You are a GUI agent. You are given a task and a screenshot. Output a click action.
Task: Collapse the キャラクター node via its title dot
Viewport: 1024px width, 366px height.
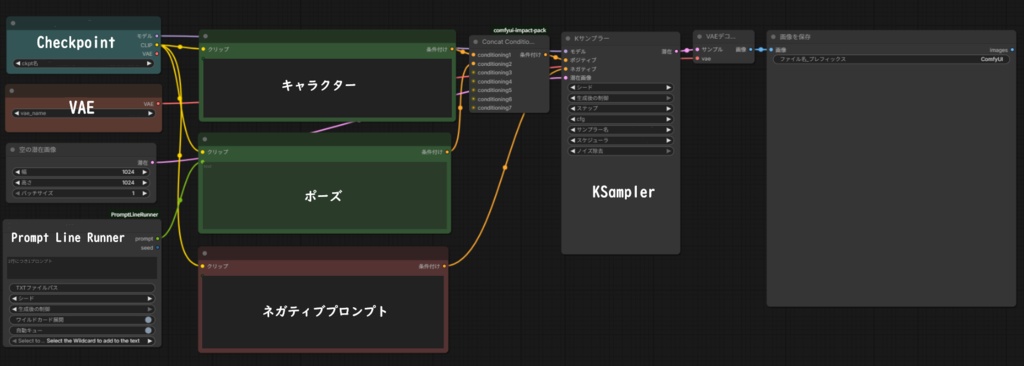[205, 37]
